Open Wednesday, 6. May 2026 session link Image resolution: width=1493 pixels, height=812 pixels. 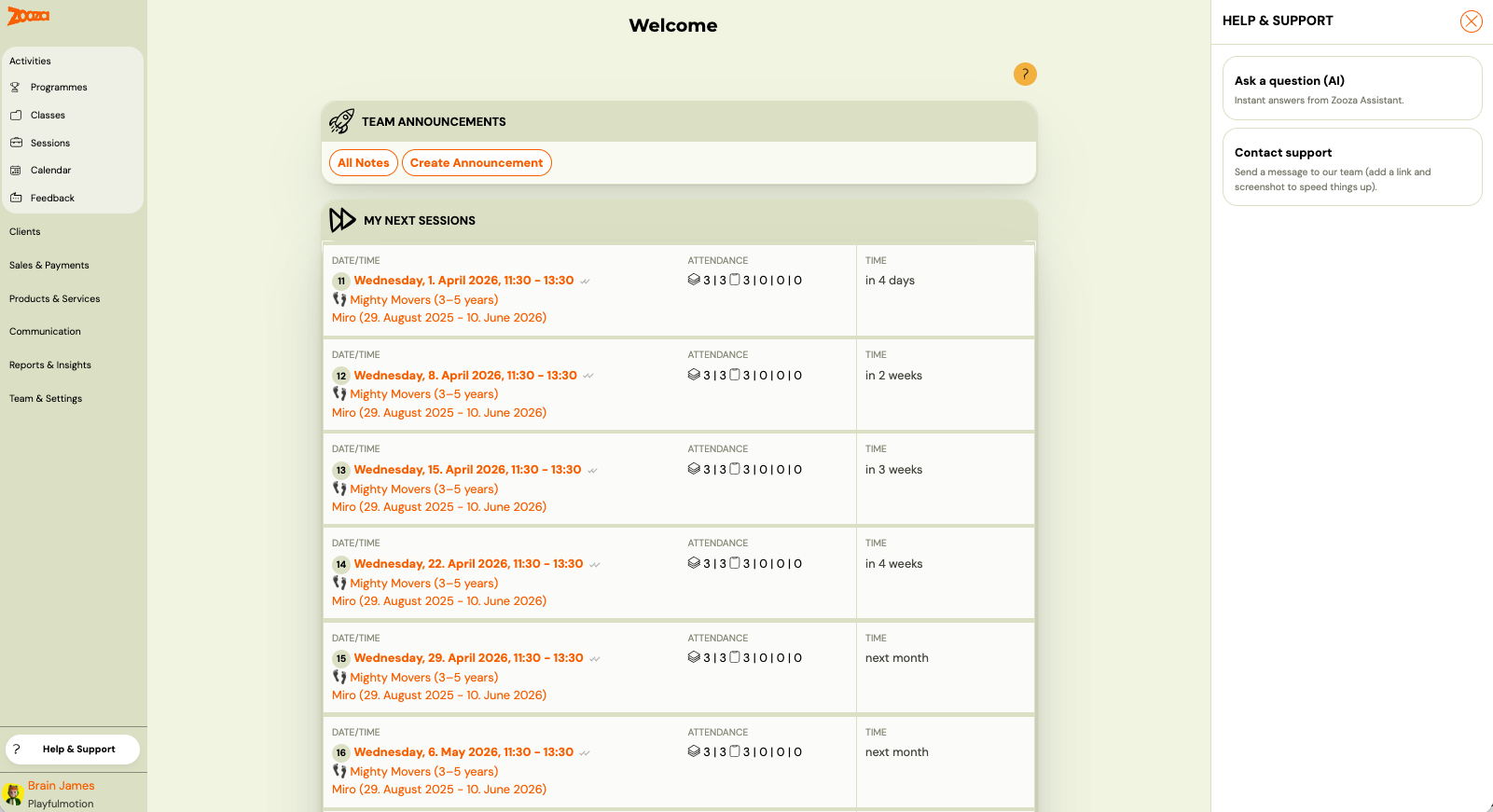point(463,752)
